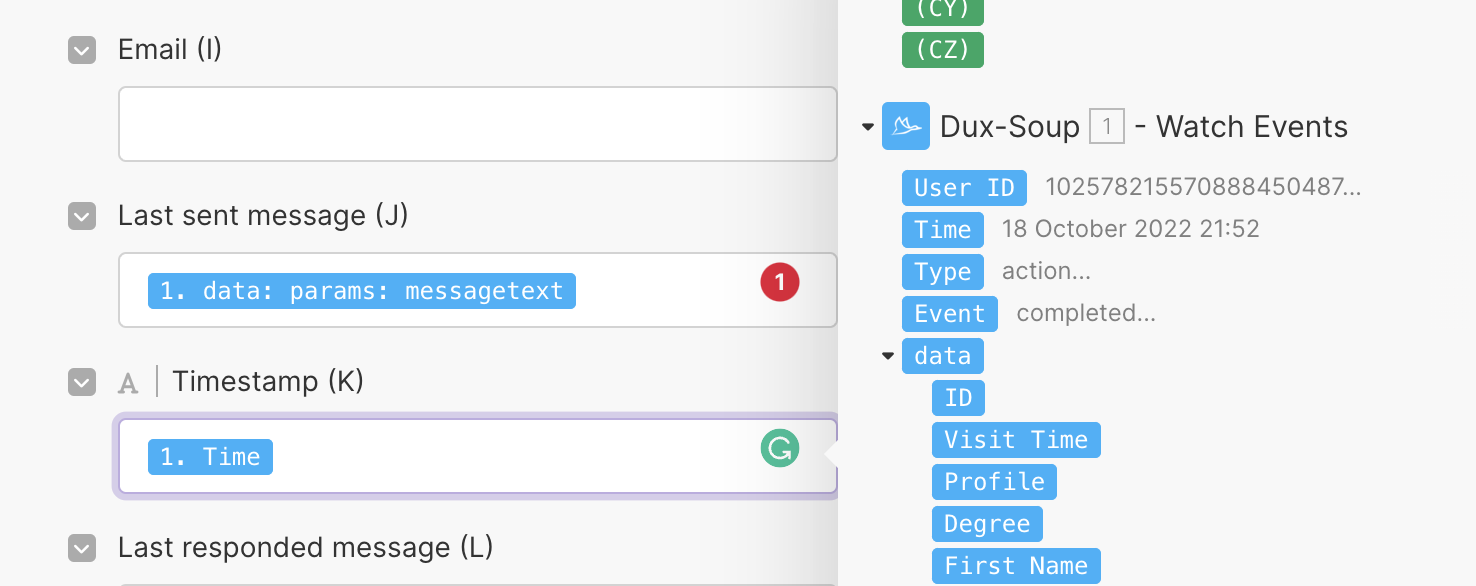
Task: Click the module number 1 badge next to Dux-Soup
Action: [x=1106, y=127]
